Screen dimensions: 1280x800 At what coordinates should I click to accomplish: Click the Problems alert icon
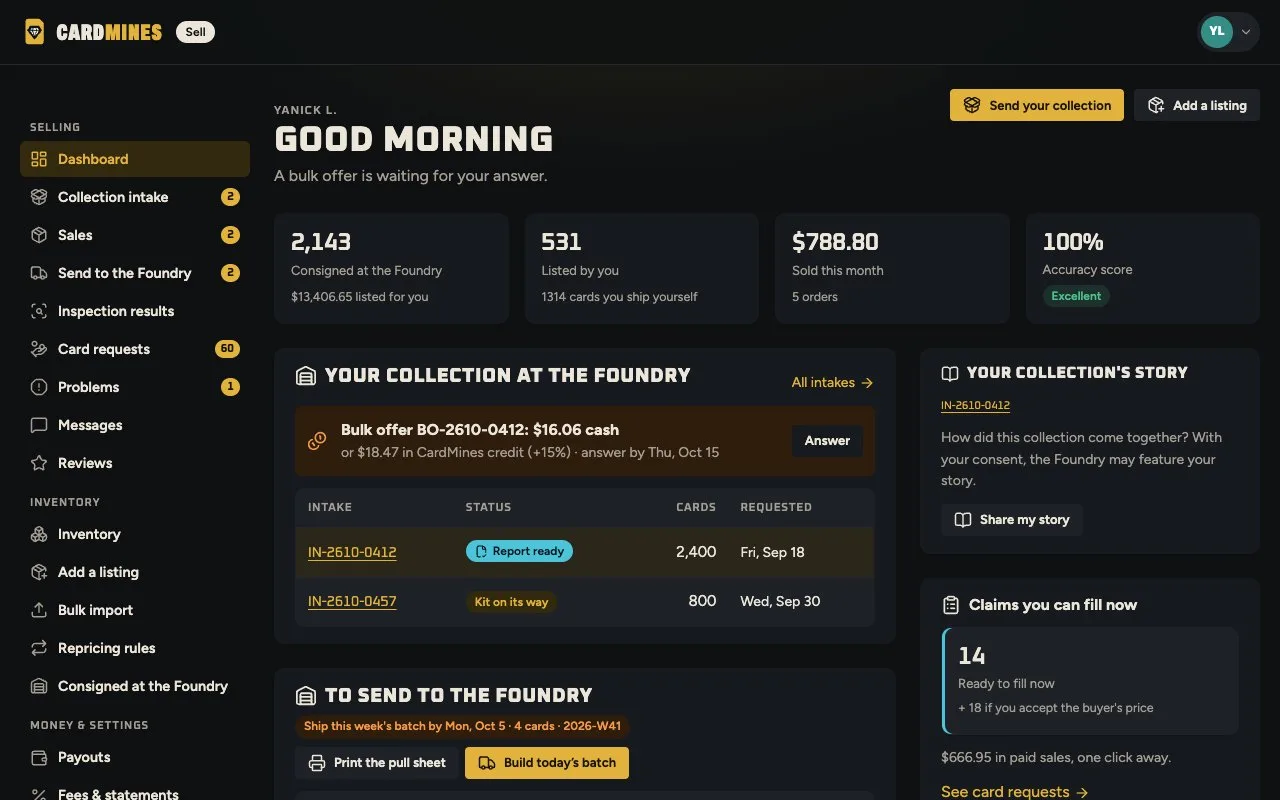tap(39, 387)
